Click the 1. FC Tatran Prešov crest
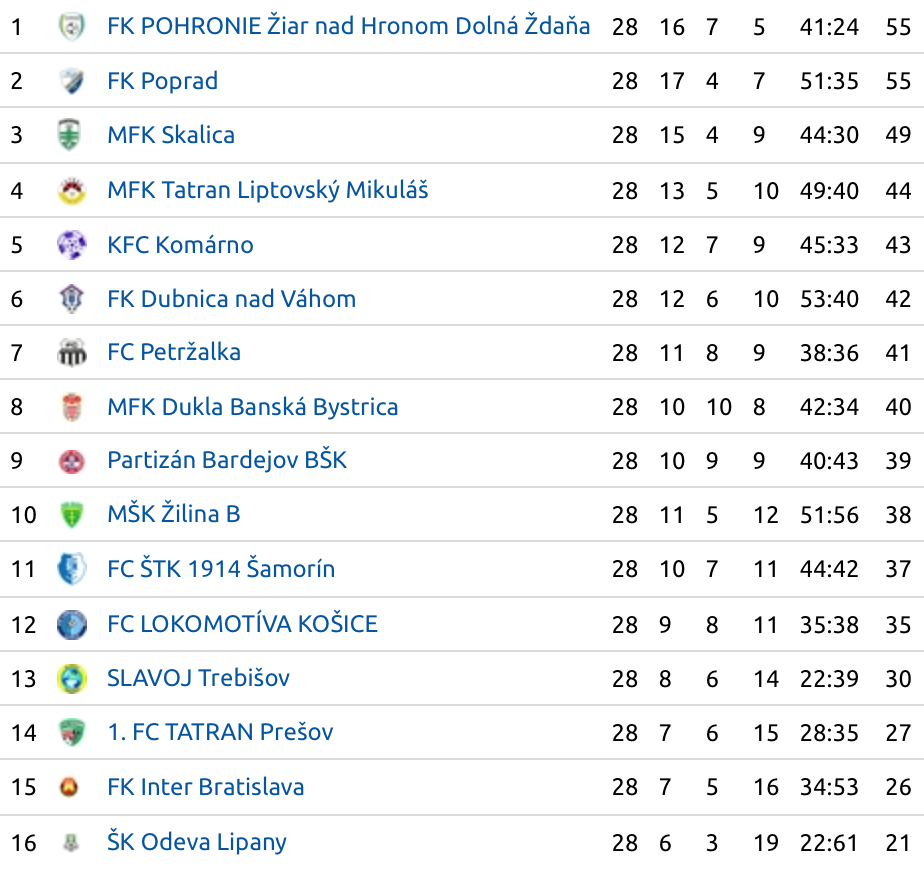This screenshot has width=924, height=894. tap(72, 733)
